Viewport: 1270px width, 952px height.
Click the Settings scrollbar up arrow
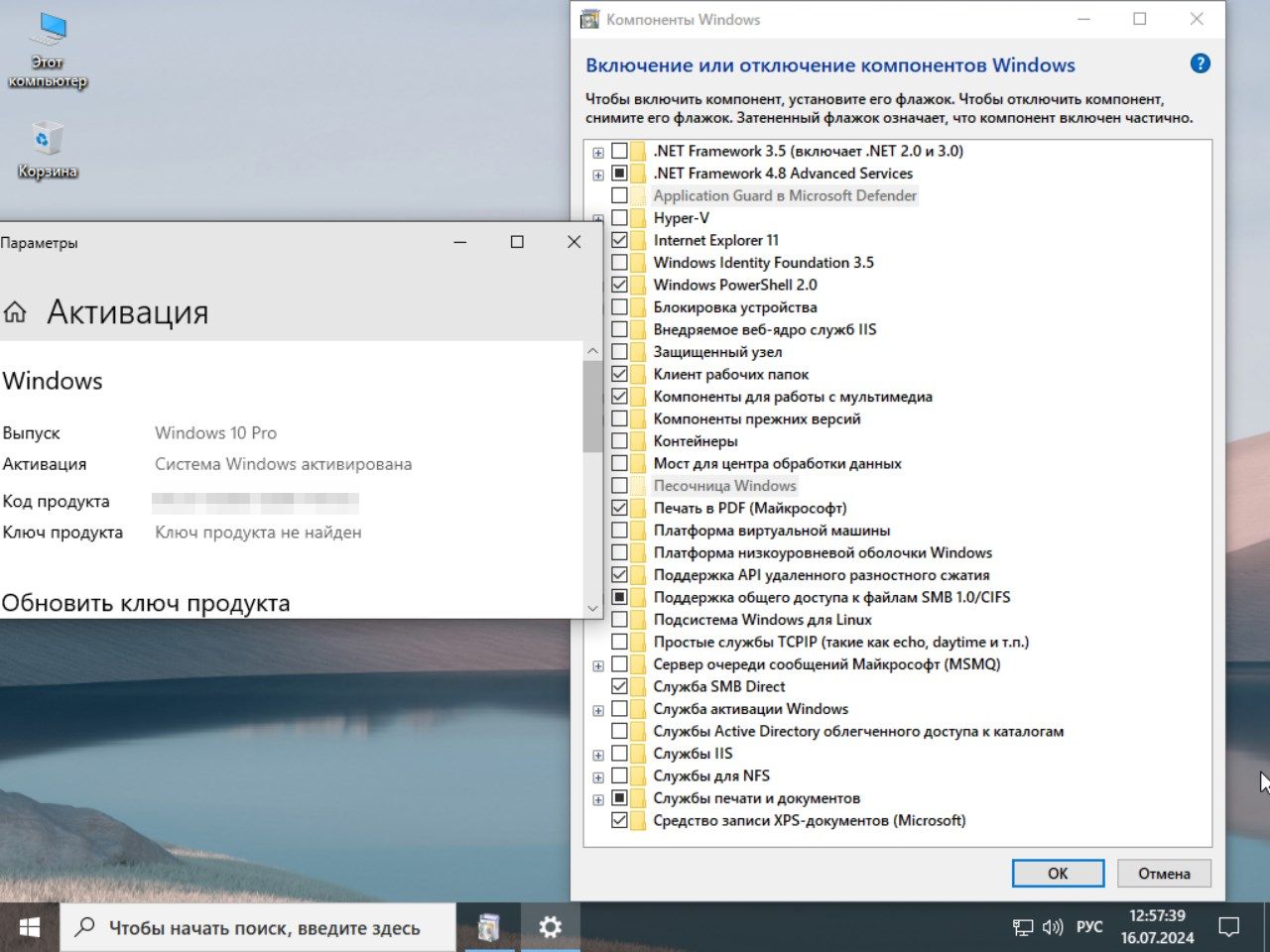click(x=592, y=351)
